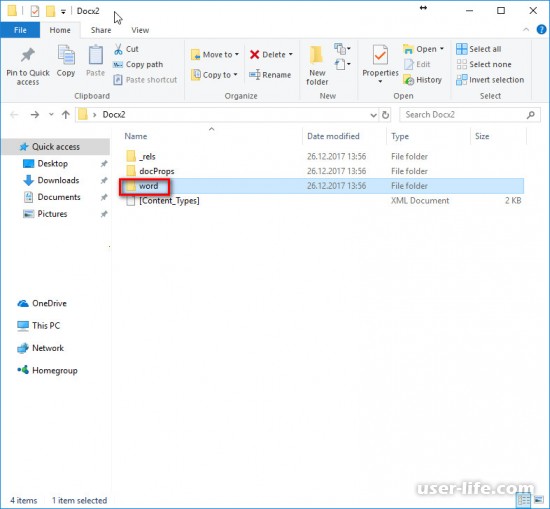The height and width of the screenshot is (509, 550).
Task: Open the Share ribbon tab
Action: coord(101,30)
